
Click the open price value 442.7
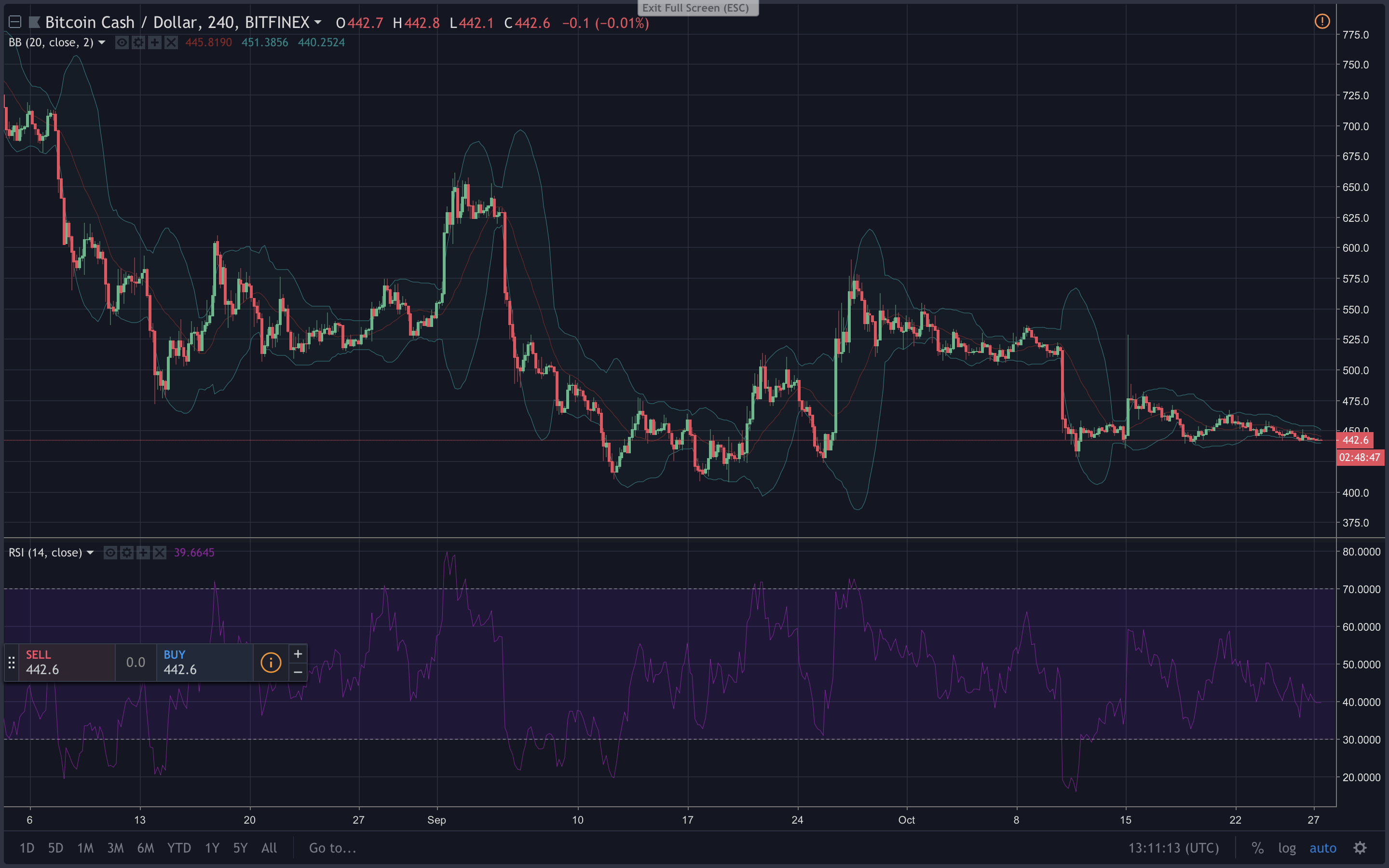365,23
